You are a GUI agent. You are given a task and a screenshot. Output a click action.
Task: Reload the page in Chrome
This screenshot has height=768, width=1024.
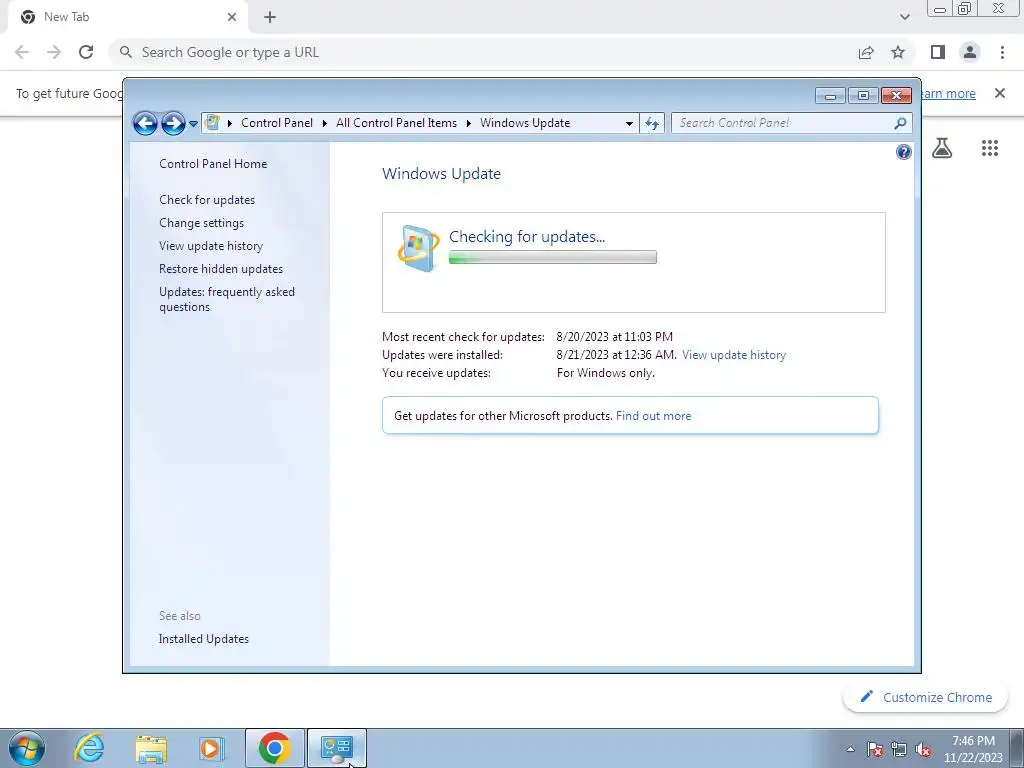(86, 52)
